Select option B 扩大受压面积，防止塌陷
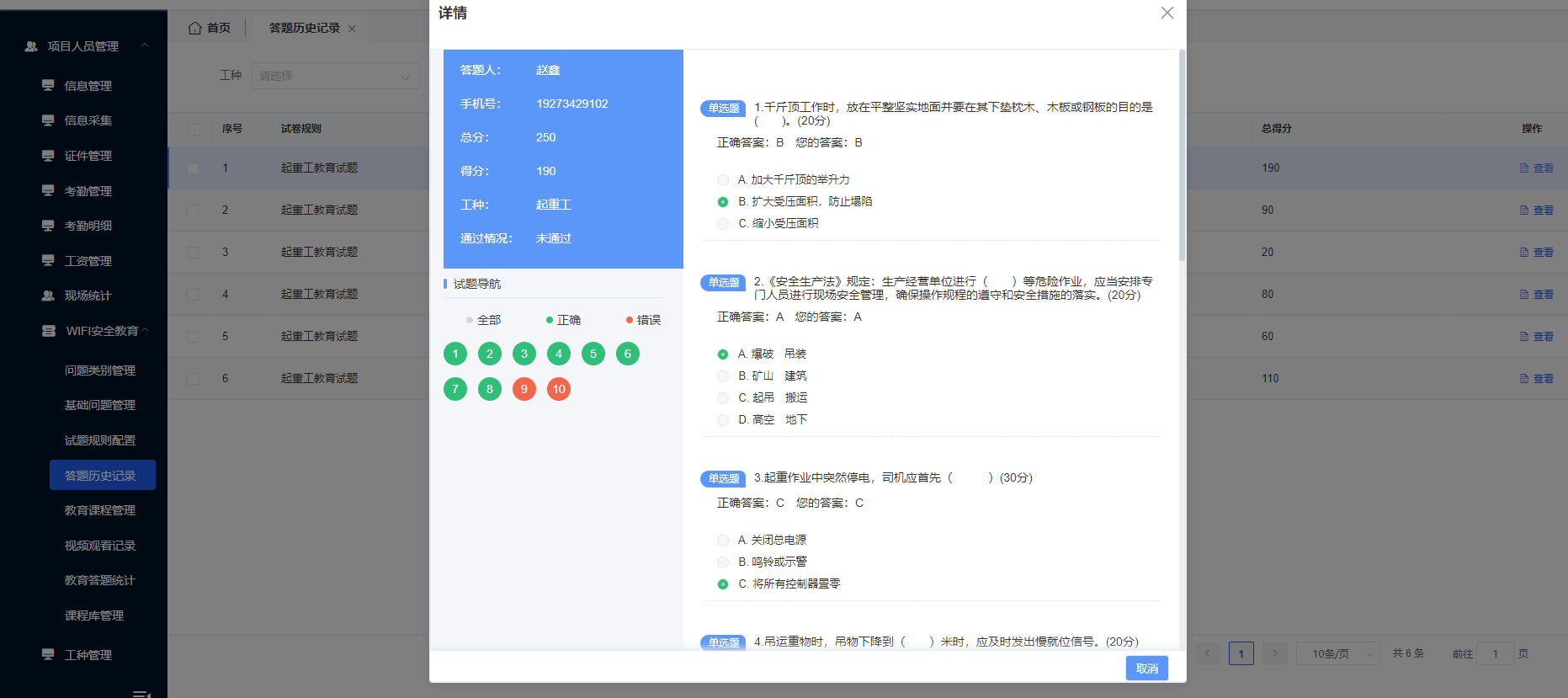The height and width of the screenshot is (698, 1568). [723, 202]
